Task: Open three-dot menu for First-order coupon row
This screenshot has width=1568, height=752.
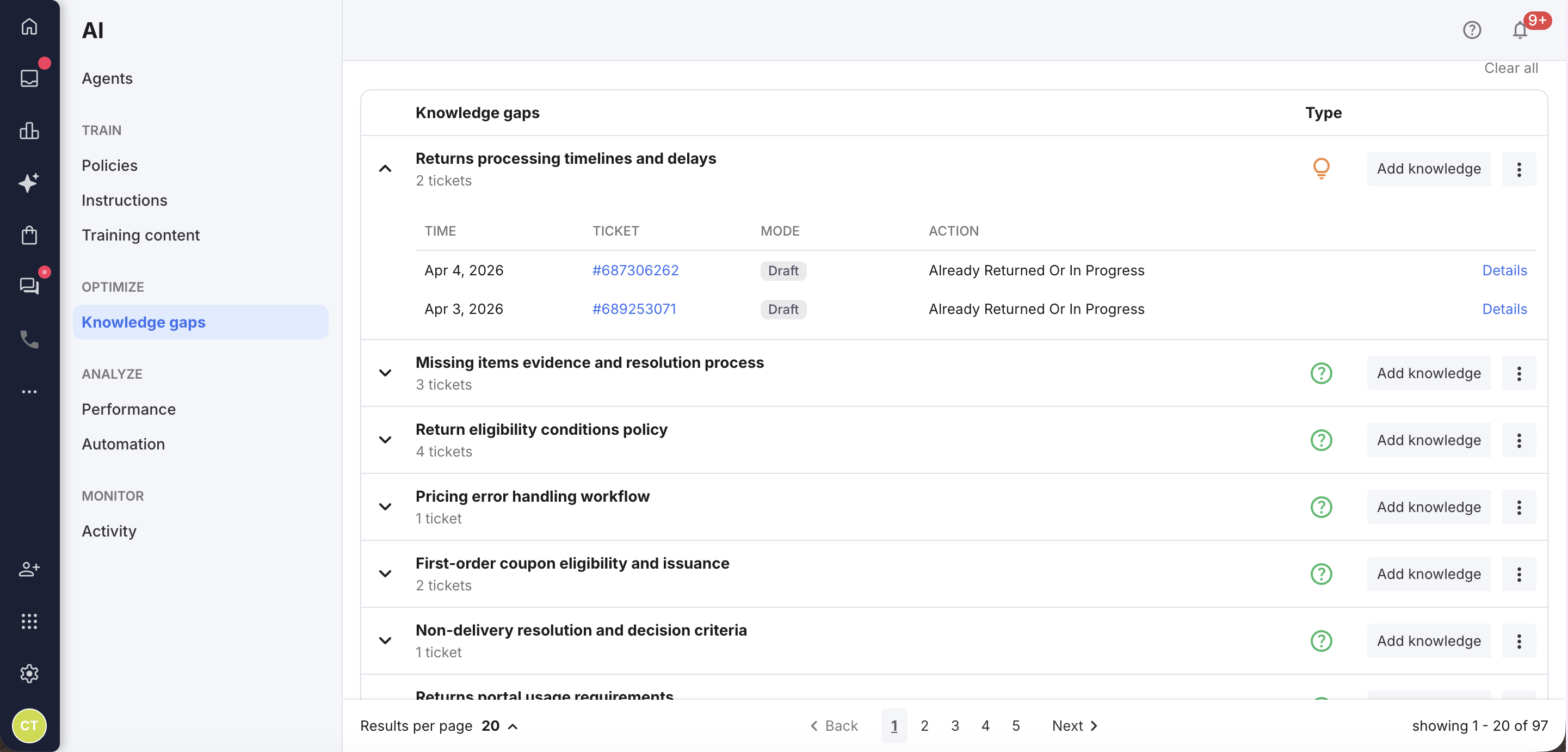Action: click(x=1518, y=574)
